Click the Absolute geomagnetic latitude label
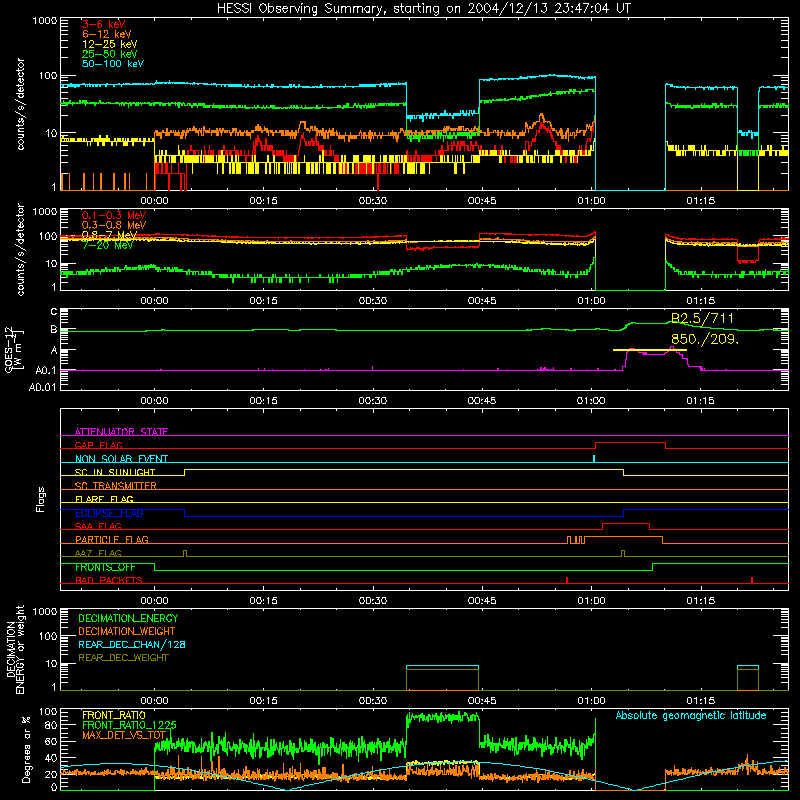This screenshot has width=800, height=800. pyautogui.click(x=691, y=716)
